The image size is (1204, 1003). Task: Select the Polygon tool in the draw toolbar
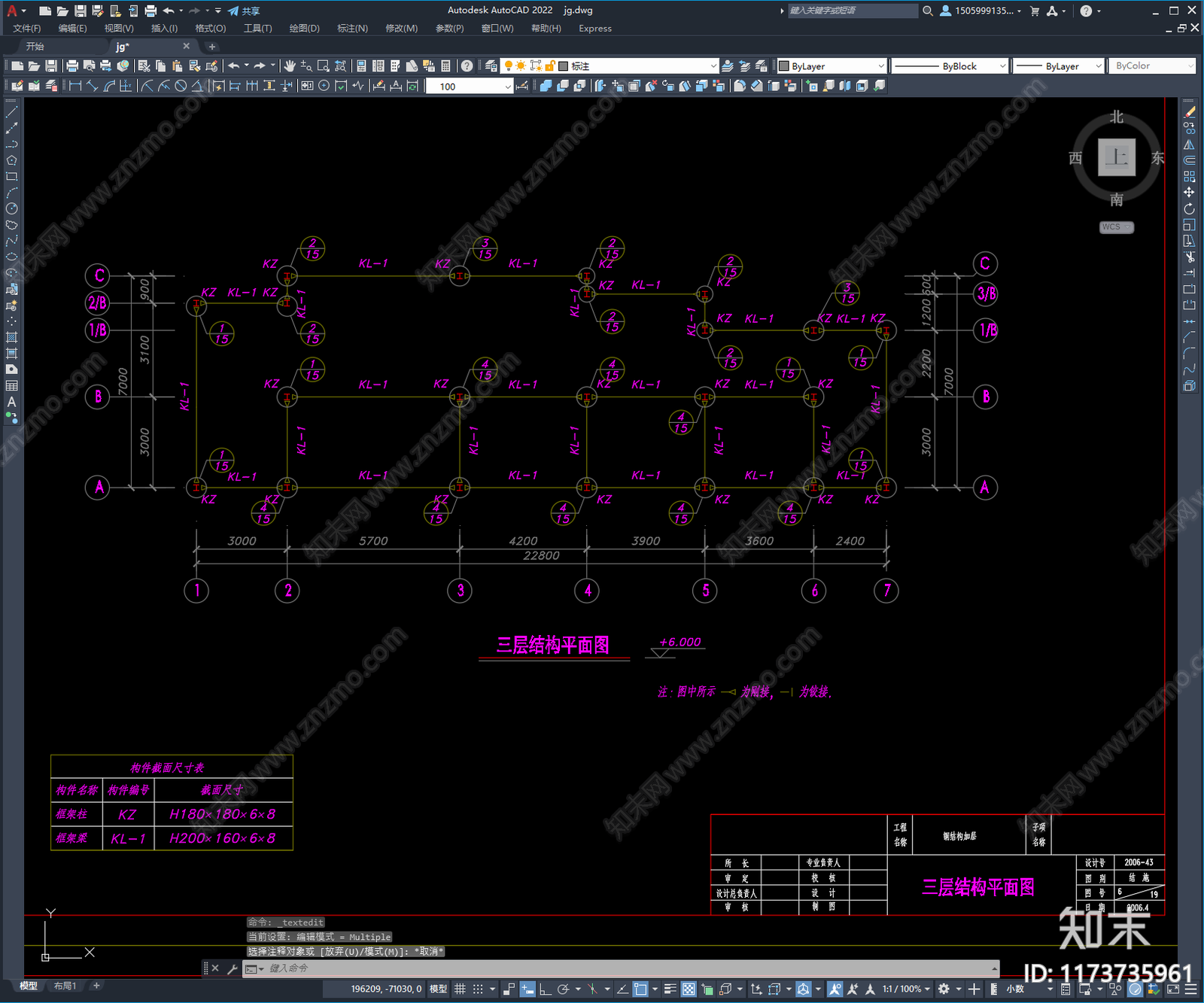(x=11, y=160)
